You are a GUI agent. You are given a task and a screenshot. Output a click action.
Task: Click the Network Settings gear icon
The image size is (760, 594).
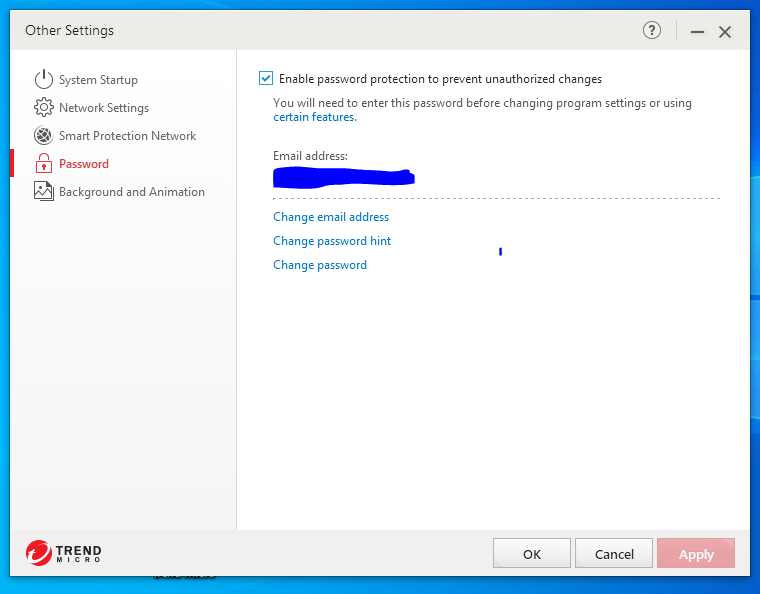coord(43,108)
